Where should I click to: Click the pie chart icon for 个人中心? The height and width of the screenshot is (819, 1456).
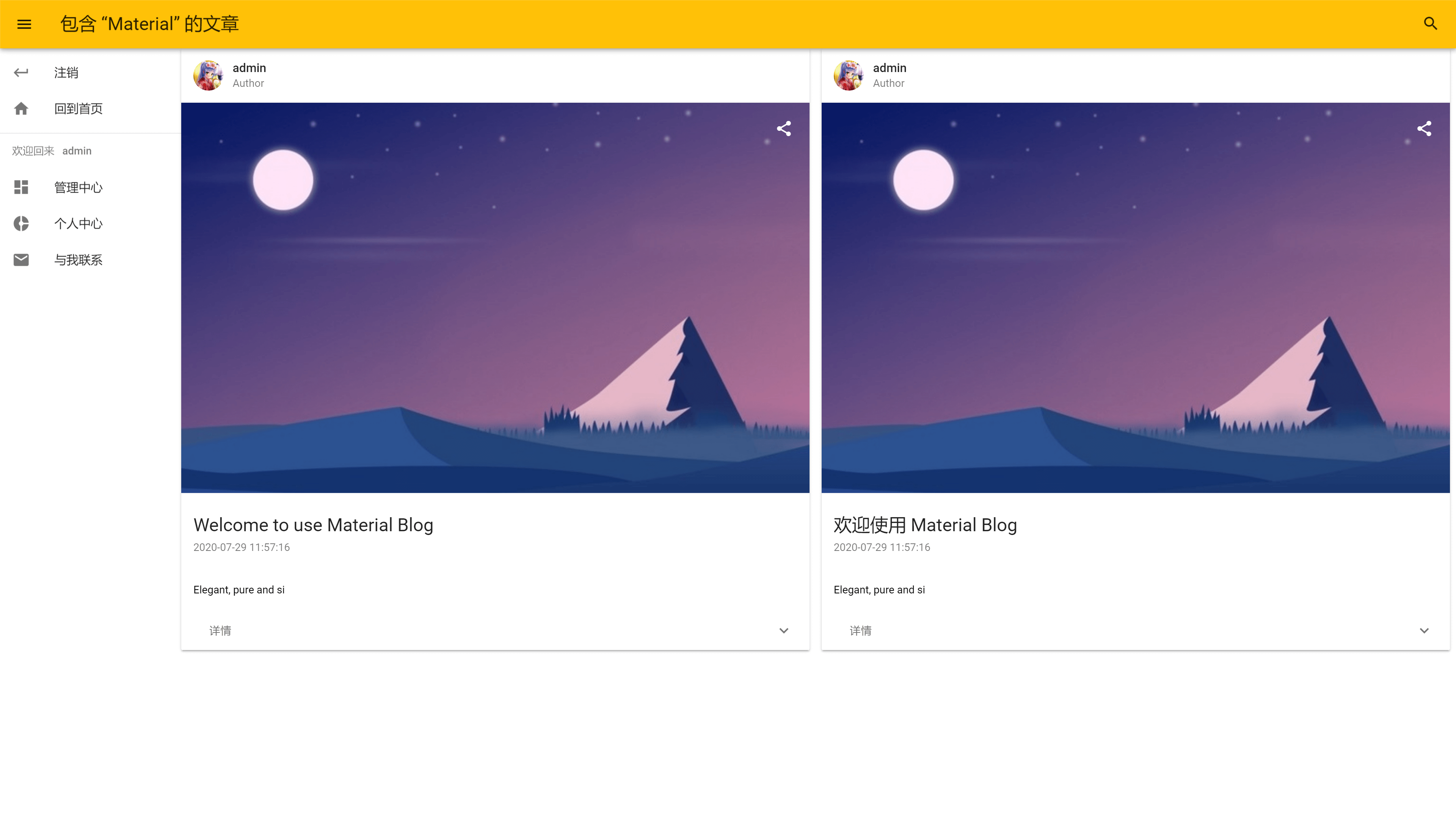(21, 223)
